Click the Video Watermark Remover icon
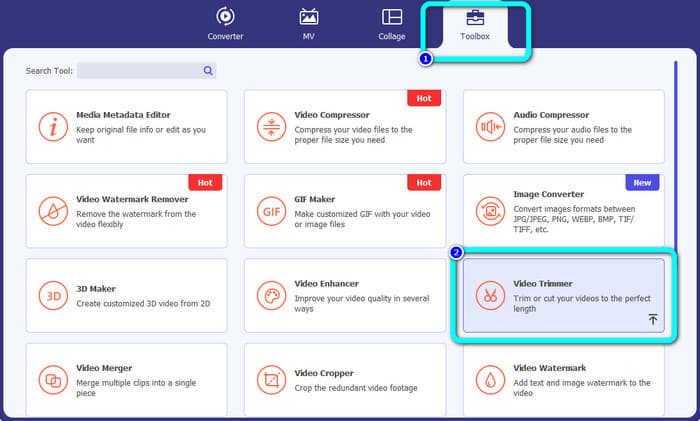Screen dimensions: 700x421 pyautogui.click(x=53, y=212)
